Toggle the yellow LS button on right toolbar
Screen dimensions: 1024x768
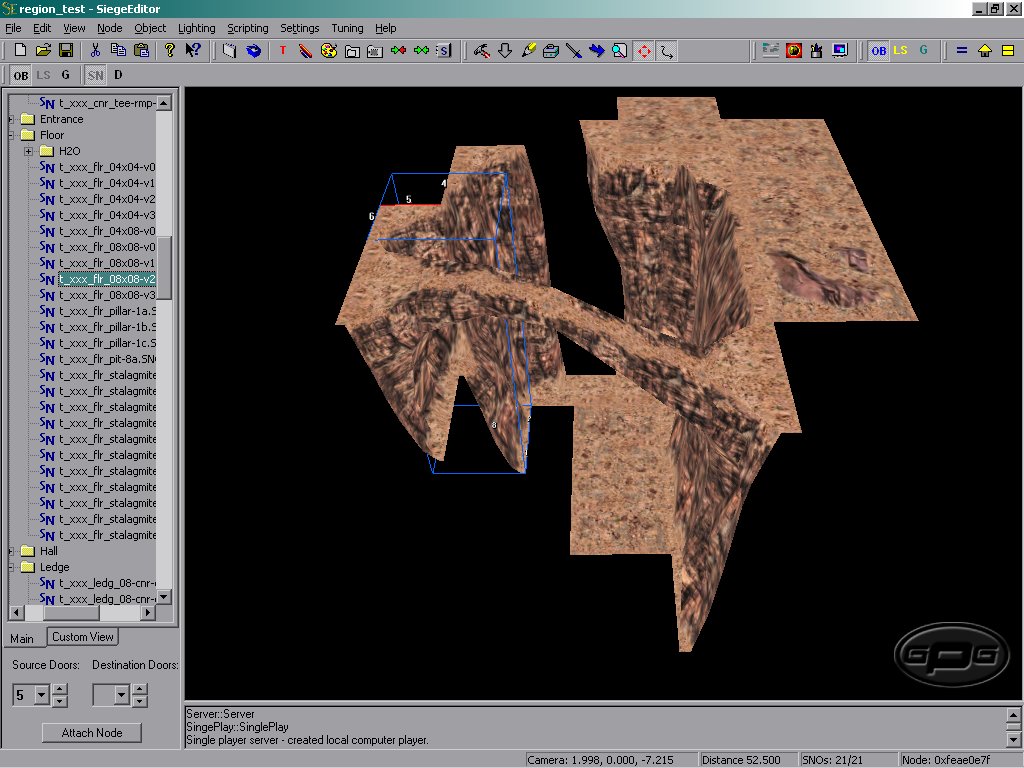901,50
